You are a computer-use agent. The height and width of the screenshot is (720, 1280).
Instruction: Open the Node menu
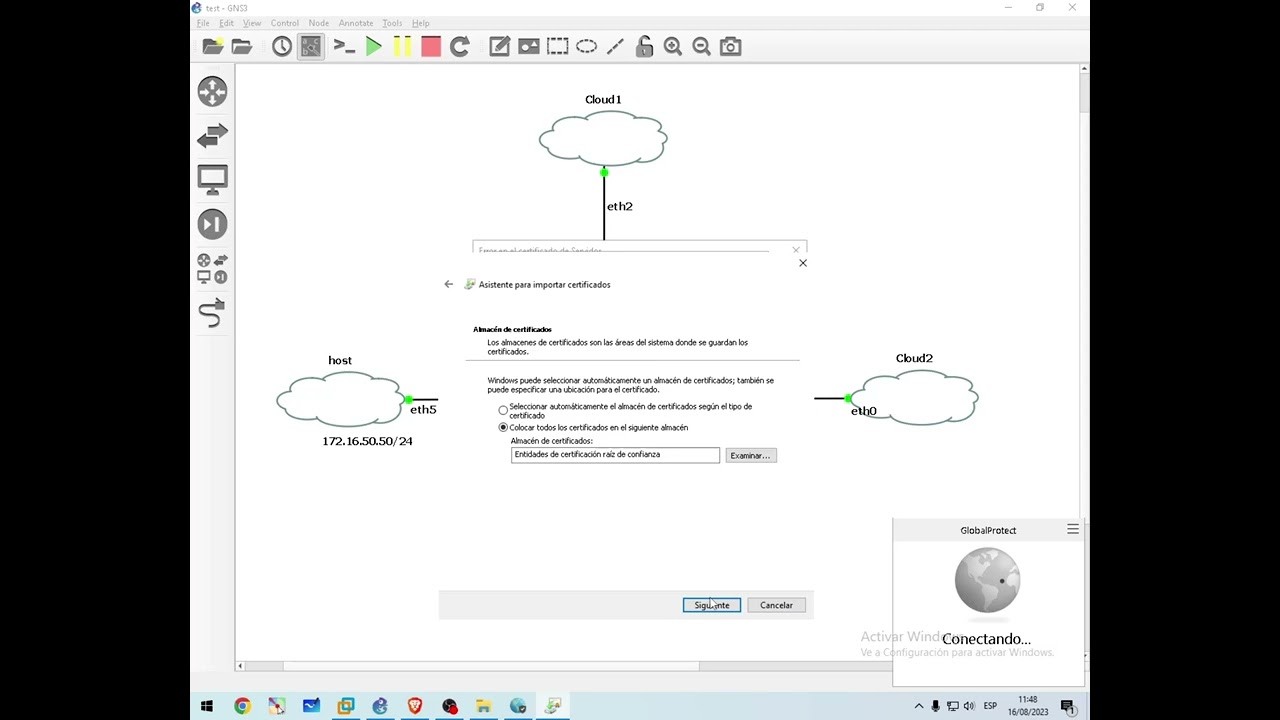click(319, 23)
